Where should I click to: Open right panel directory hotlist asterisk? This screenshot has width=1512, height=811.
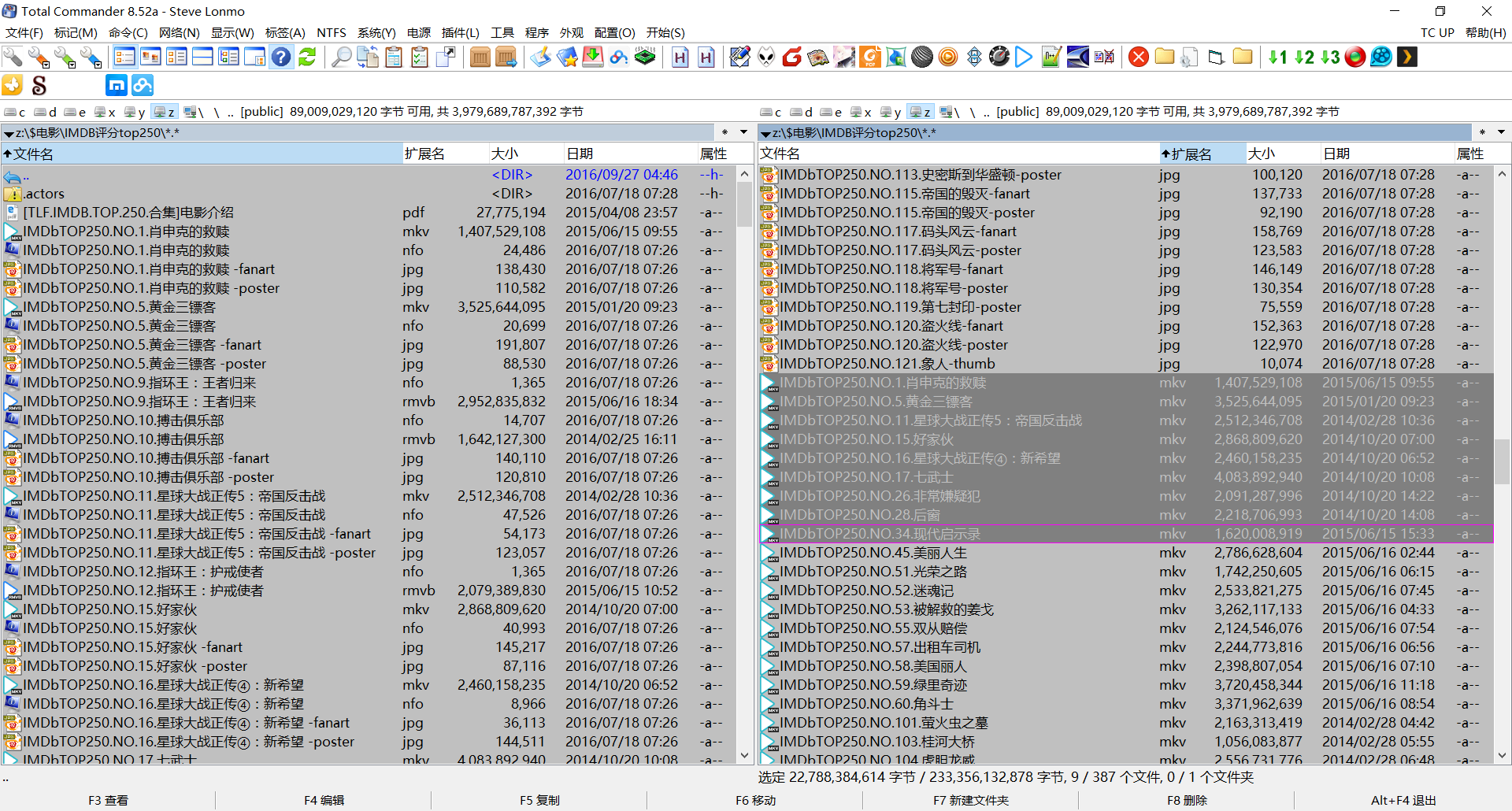click(1482, 132)
